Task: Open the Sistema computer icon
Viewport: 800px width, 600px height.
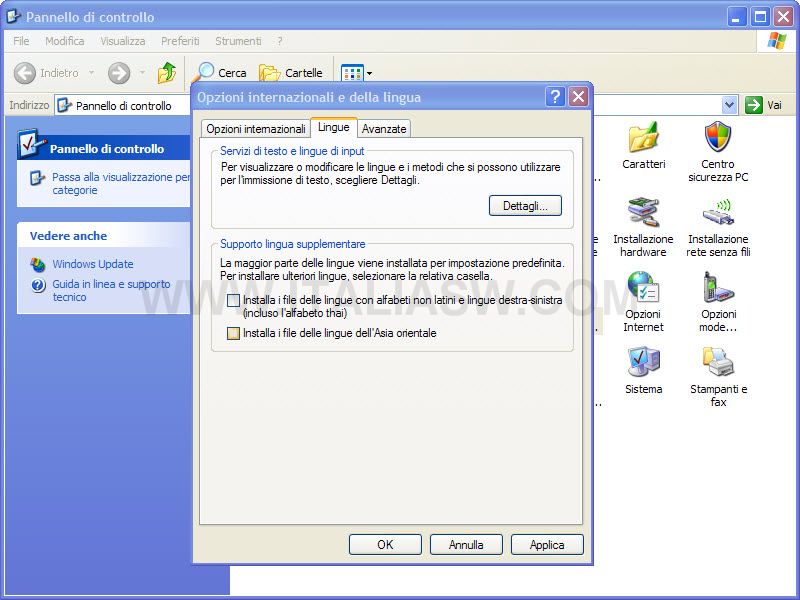Action: [x=643, y=362]
